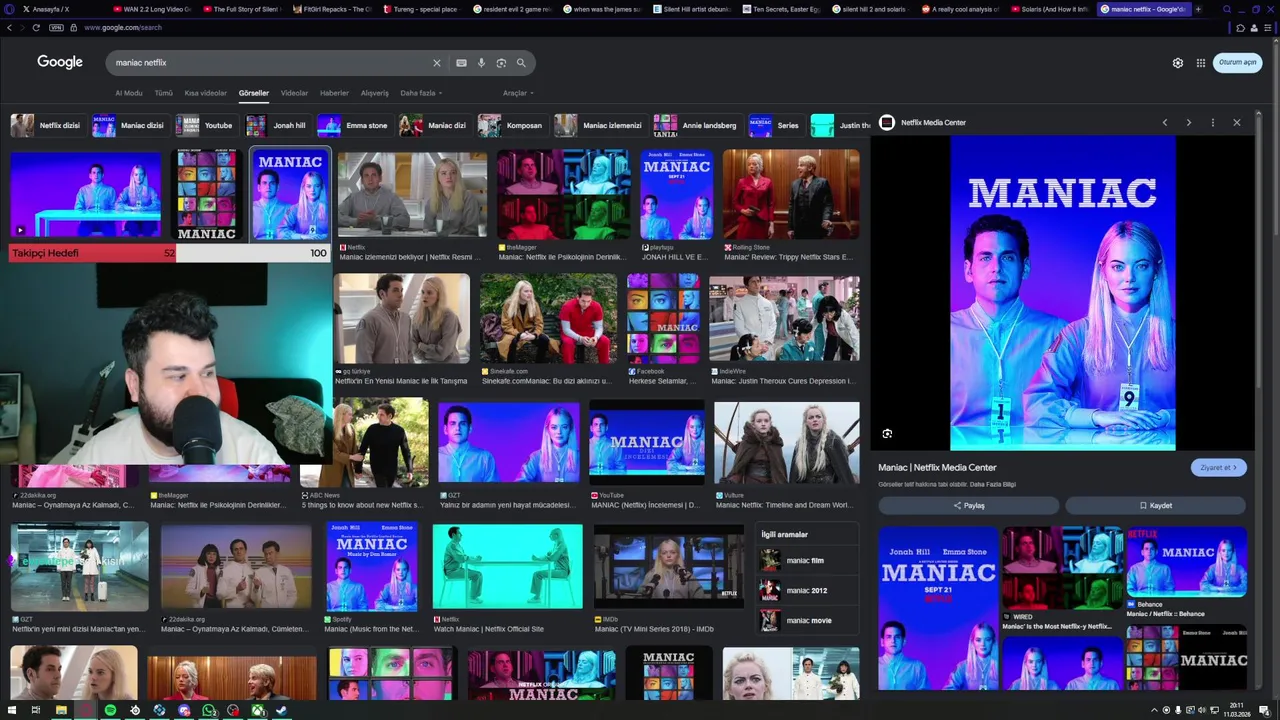Screen dimensions: 1280x720
Task: Start voice search with the microphone icon
Action: coord(481,63)
